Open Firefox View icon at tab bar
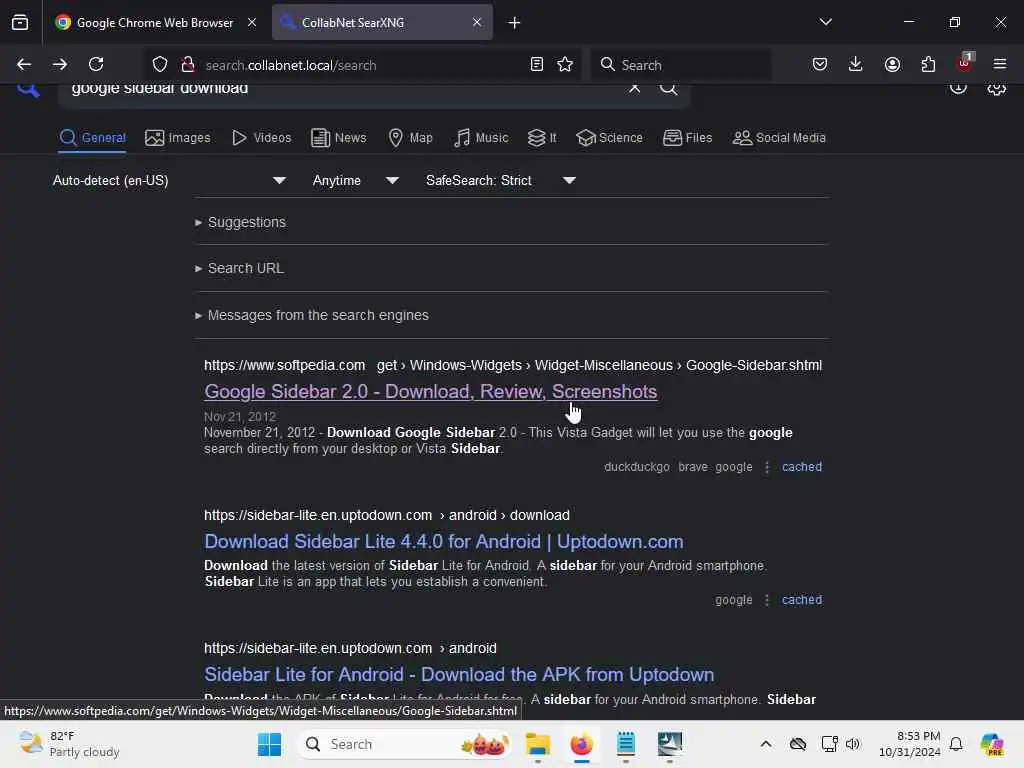The width and height of the screenshot is (1024, 768). pyautogui.click(x=20, y=22)
